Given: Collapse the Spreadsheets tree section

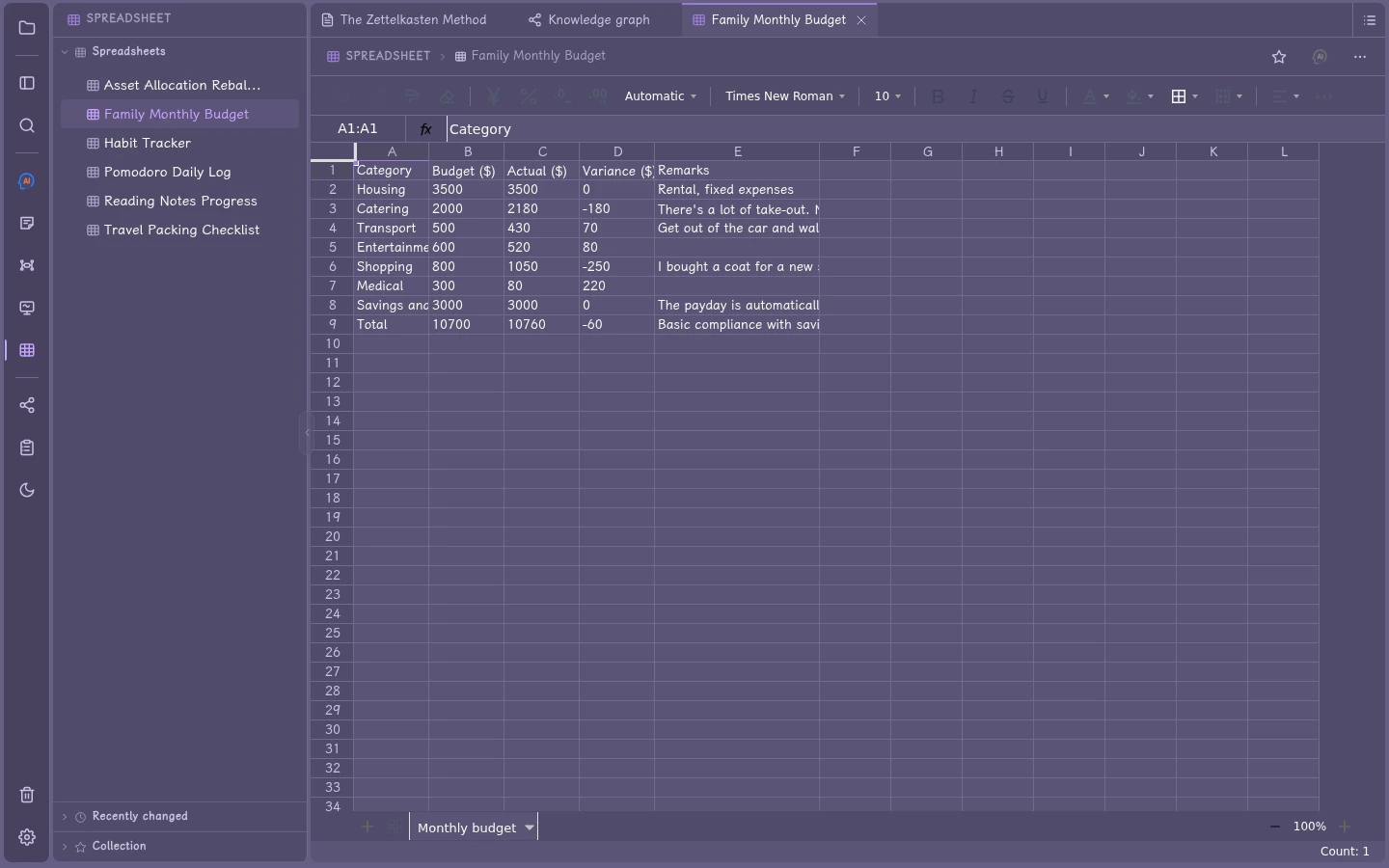Looking at the screenshot, I should 65,52.
